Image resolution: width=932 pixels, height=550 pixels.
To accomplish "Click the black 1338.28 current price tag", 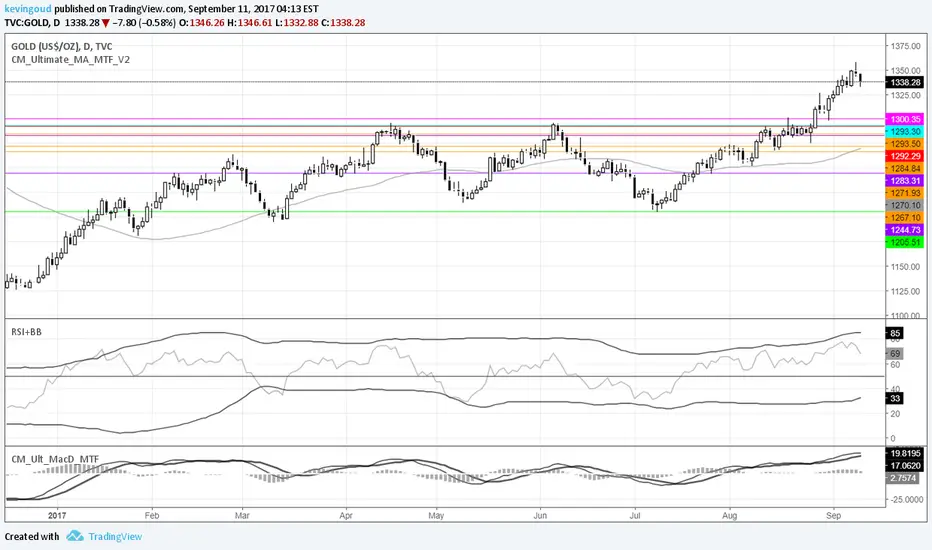I will 905,83.
